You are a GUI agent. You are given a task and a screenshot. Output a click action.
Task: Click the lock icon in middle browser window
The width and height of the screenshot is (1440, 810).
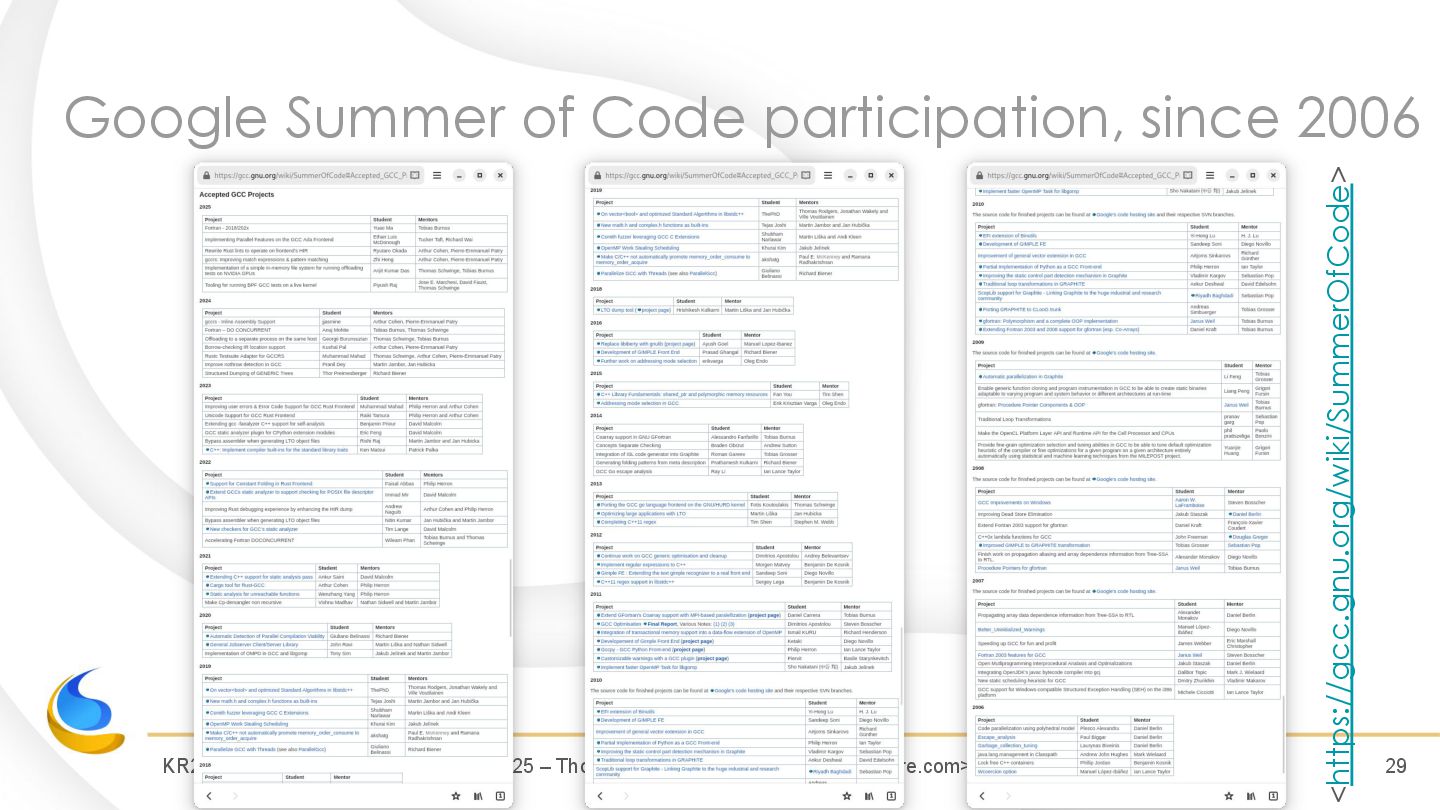pos(598,175)
